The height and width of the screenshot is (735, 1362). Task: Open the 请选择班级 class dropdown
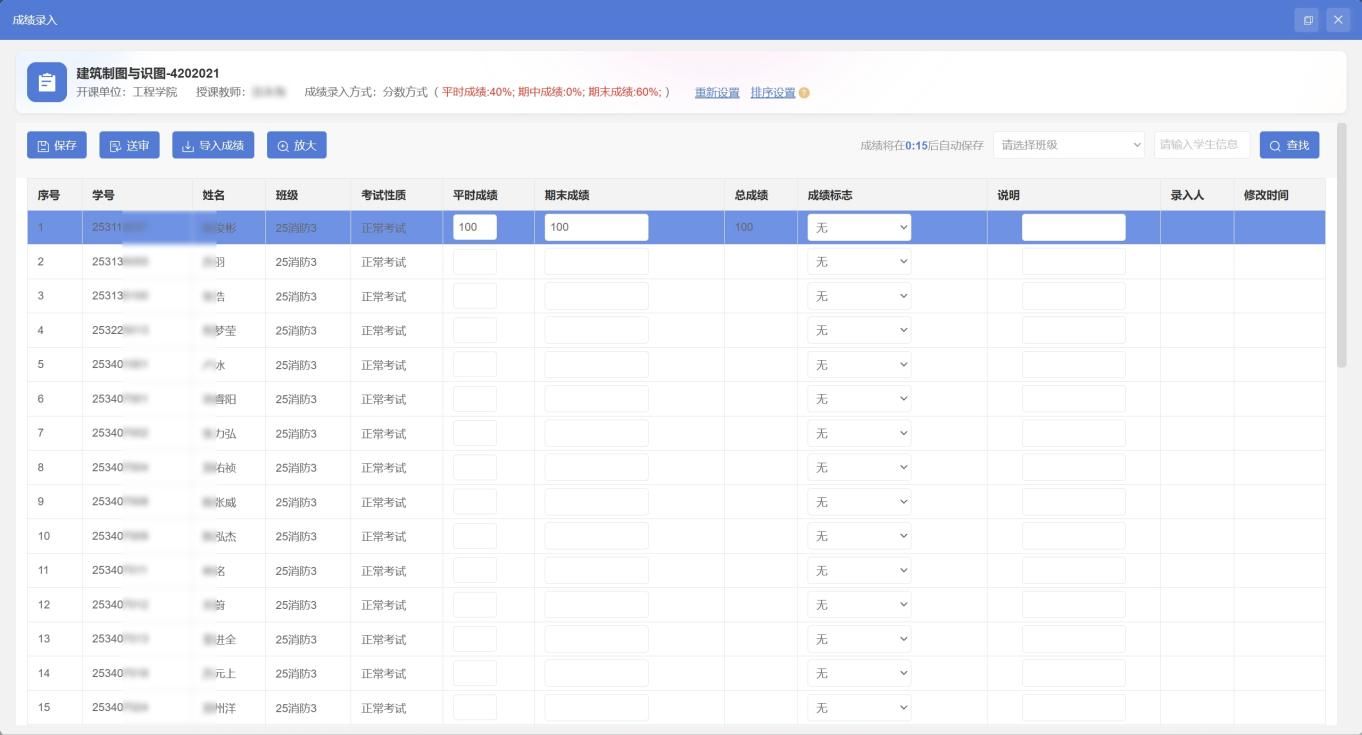point(1068,145)
